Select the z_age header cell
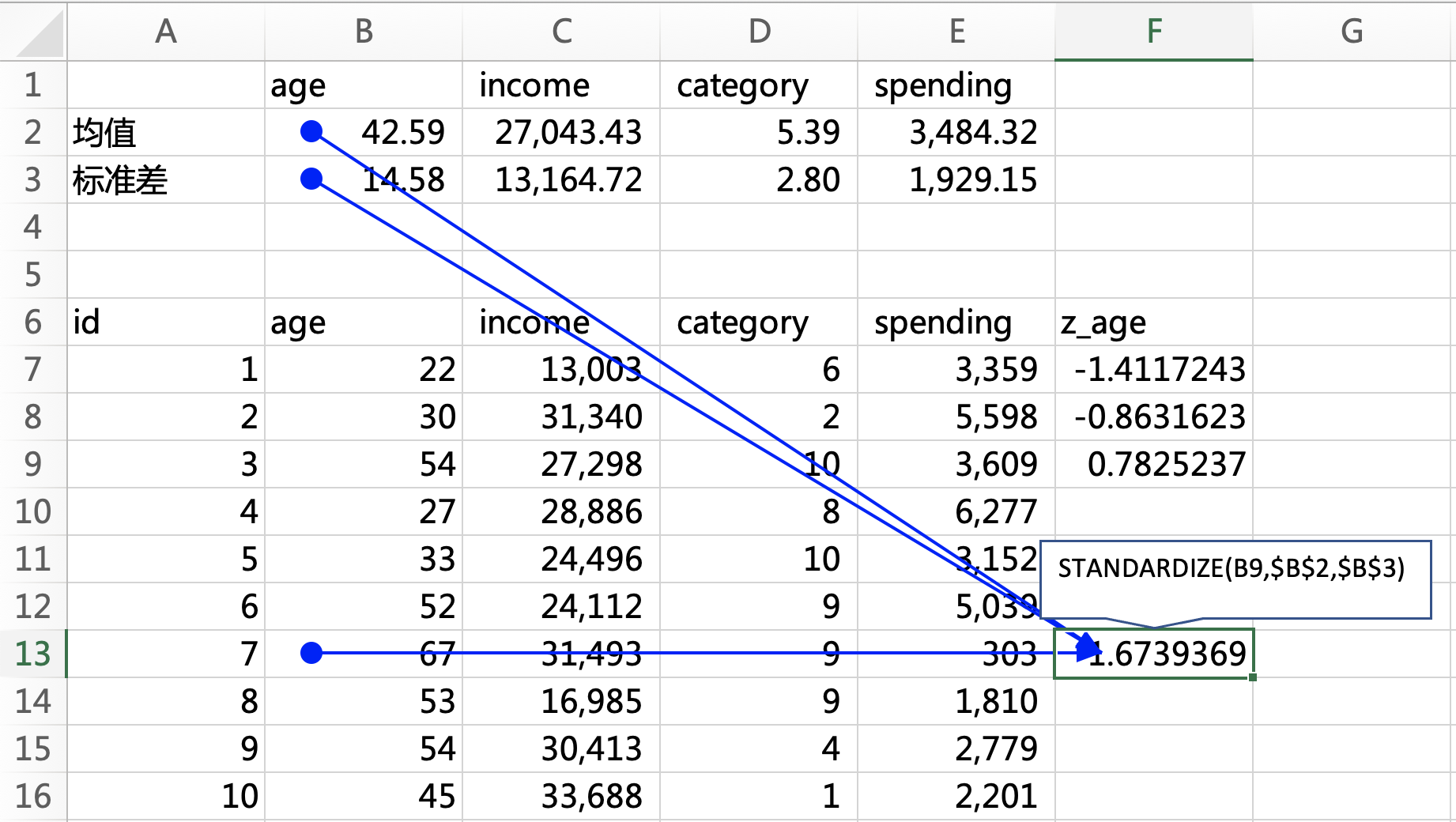 tap(1154, 322)
